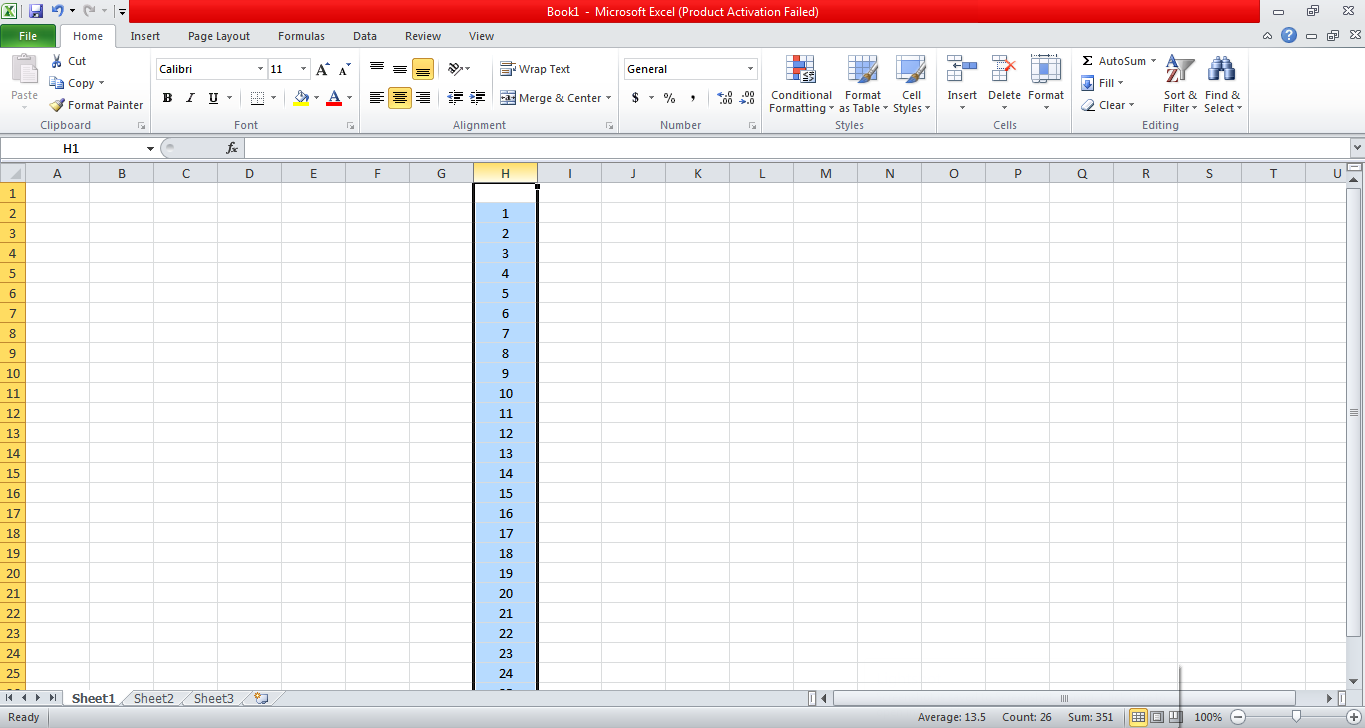Increase font size with Grow Font icon
Screen dimensions: 1365x728
click(x=322, y=69)
